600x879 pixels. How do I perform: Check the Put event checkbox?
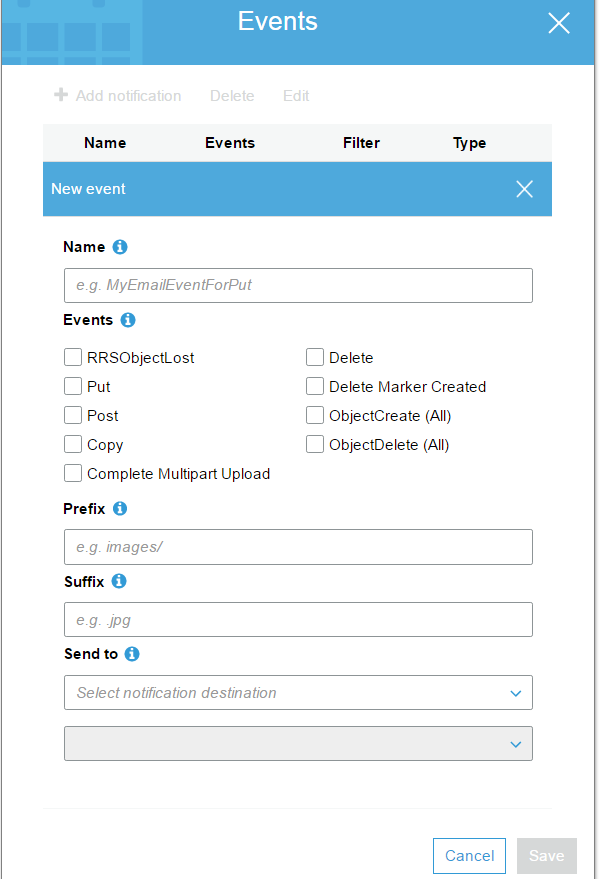tap(73, 386)
